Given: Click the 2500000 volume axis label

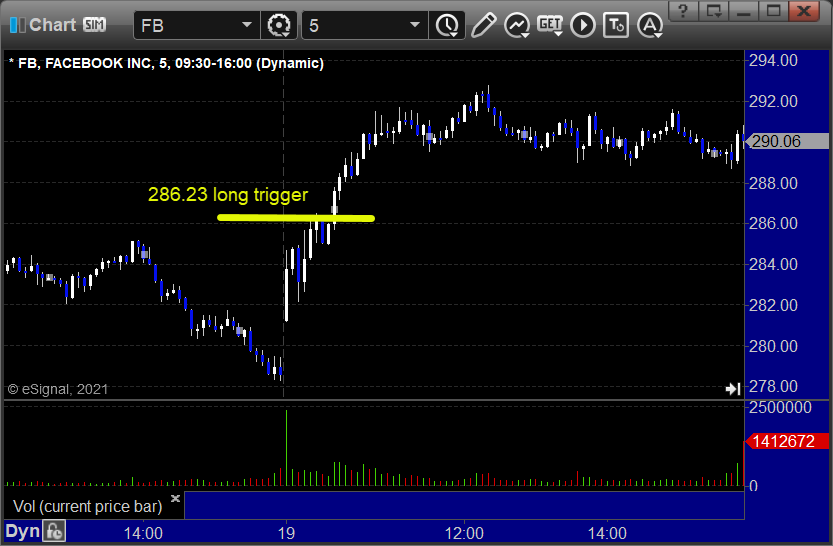Looking at the screenshot, I should coord(780,407).
